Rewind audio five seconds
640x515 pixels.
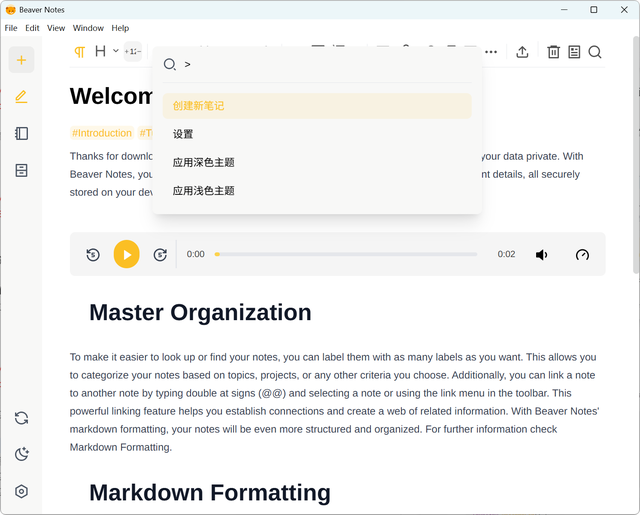[x=93, y=255]
